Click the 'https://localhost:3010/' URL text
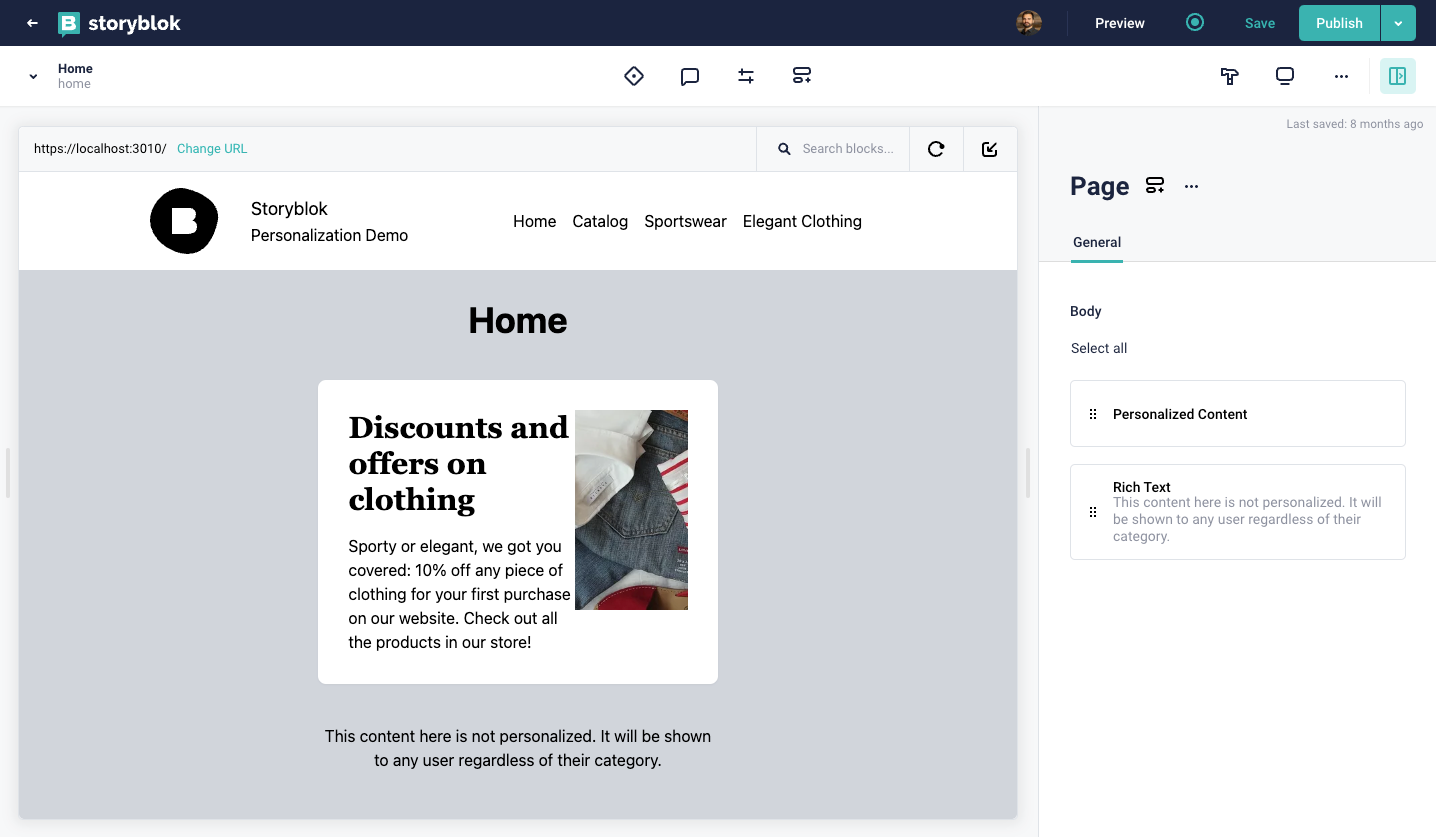The height and width of the screenshot is (837, 1436). 100,149
